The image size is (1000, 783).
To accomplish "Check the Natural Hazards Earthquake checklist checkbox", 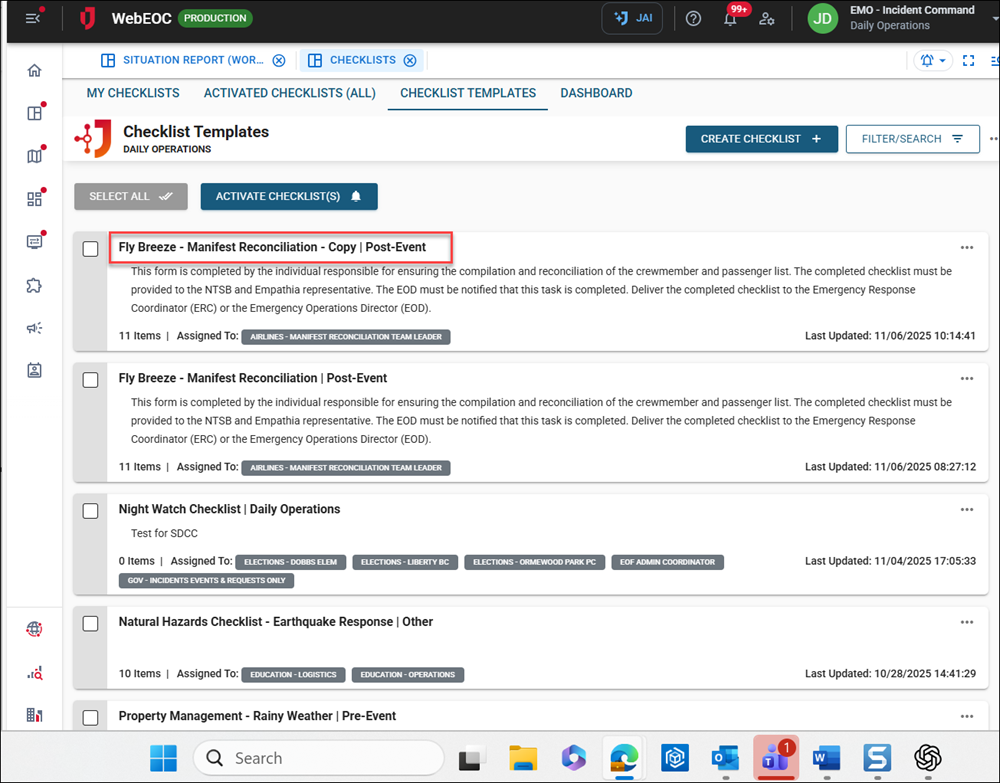I will pos(90,622).
